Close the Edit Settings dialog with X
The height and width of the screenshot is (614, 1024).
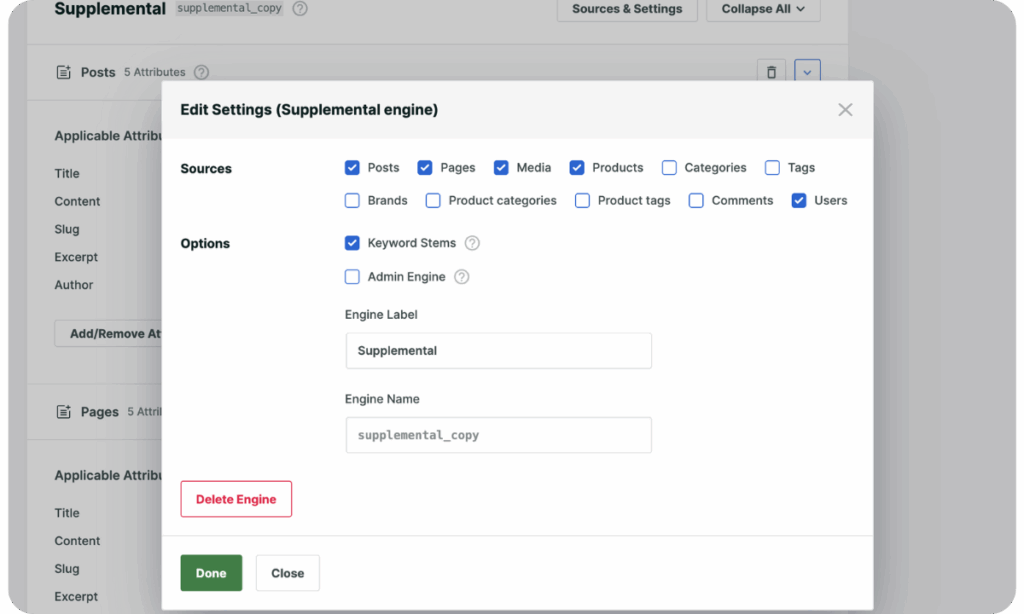click(x=845, y=110)
